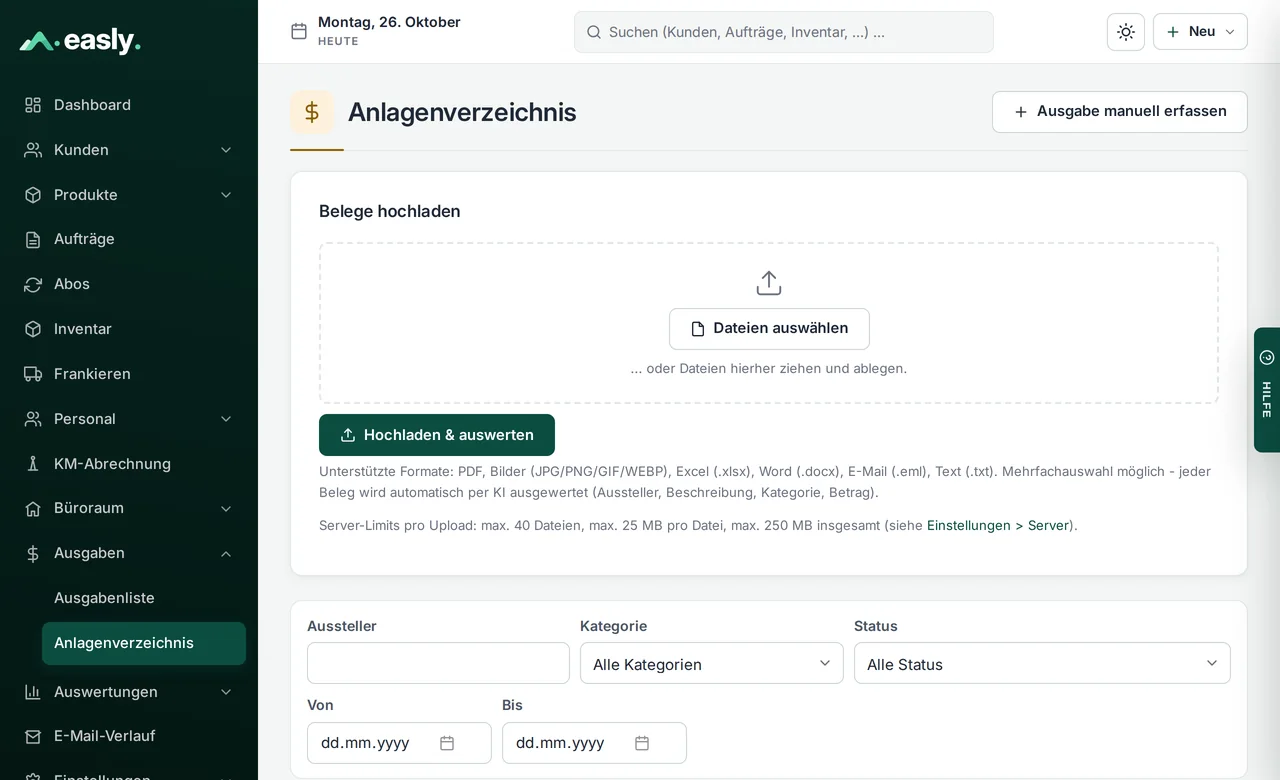Open the Von date picker calendar icon

point(447,743)
